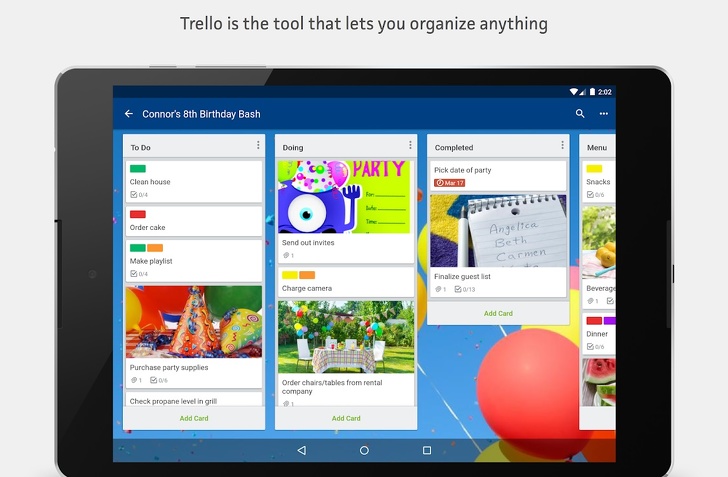Open board search with the magnifier icon
This screenshot has height=477, width=728.
click(x=580, y=114)
